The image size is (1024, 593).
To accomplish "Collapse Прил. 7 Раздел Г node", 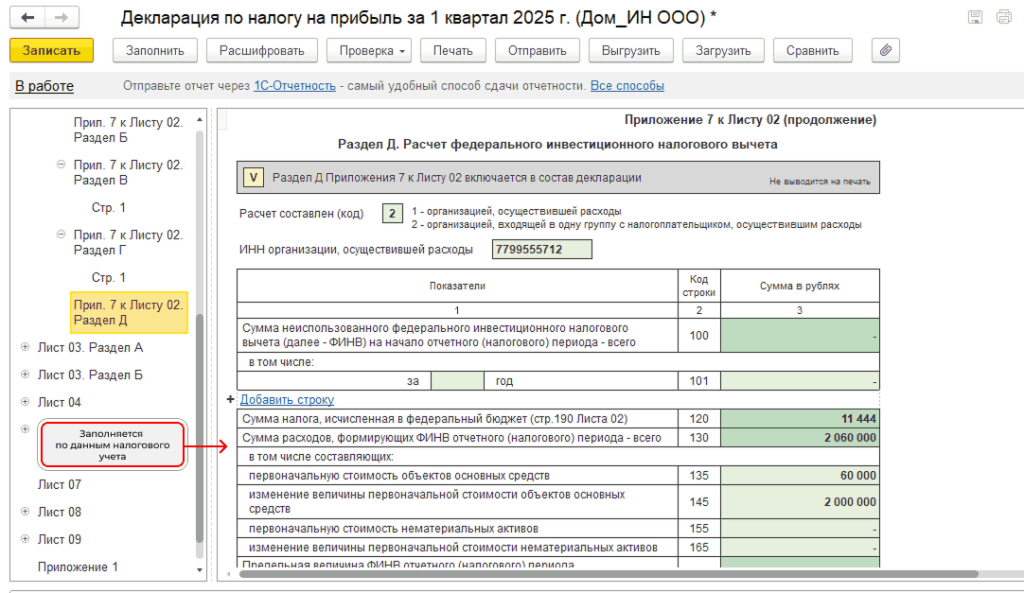I will click(61, 234).
